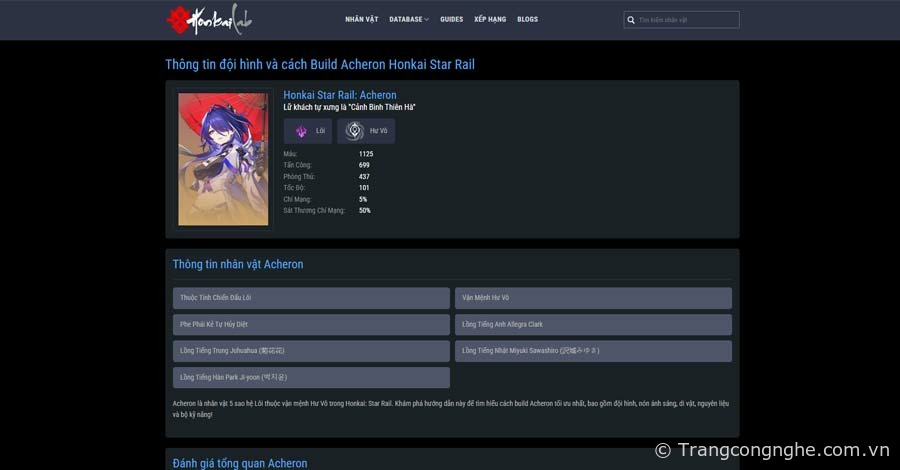900x470 pixels.
Task: Focus the character search input field
Action: click(x=687, y=20)
